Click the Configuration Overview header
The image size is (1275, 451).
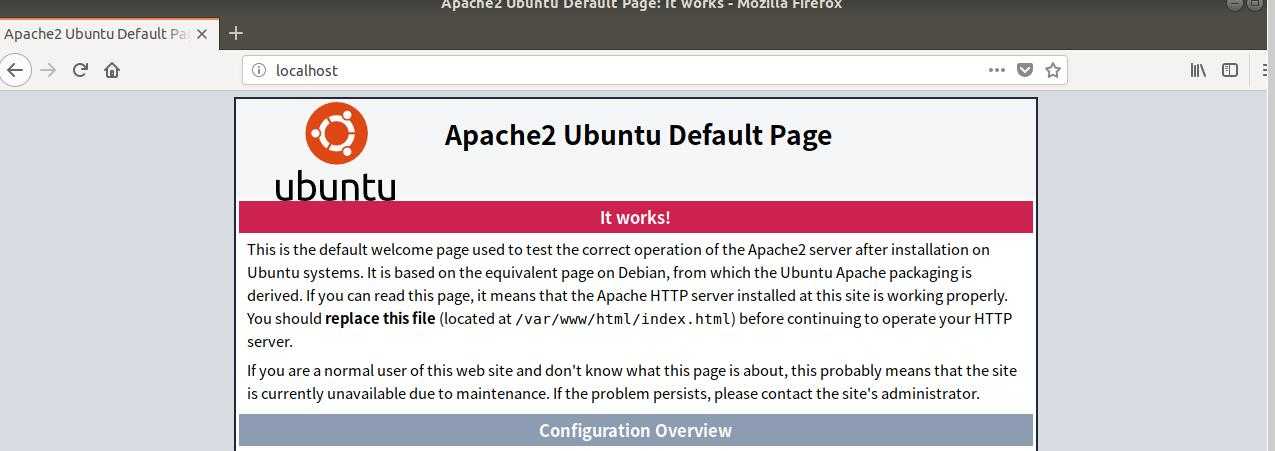tap(635, 430)
